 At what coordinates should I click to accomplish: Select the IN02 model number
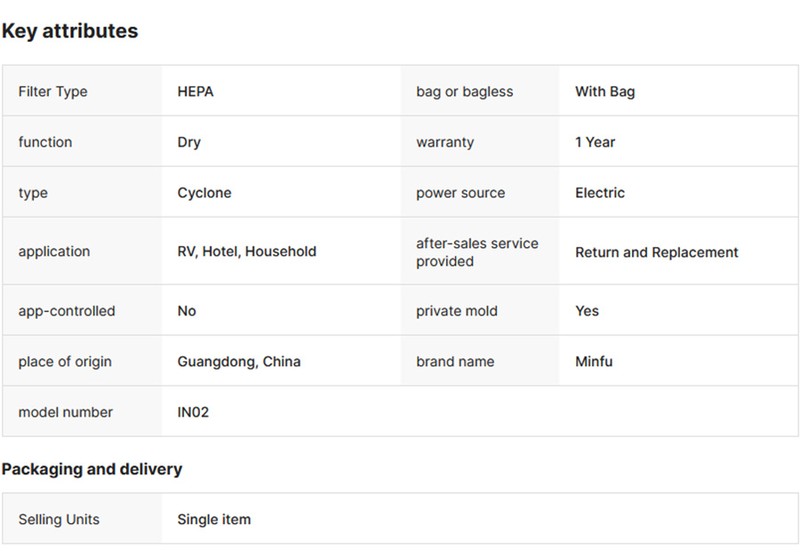(194, 412)
